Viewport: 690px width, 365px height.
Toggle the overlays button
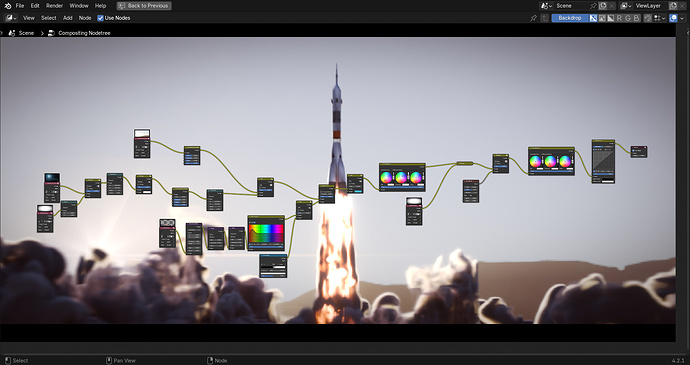pyautogui.click(x=673, y=18)
